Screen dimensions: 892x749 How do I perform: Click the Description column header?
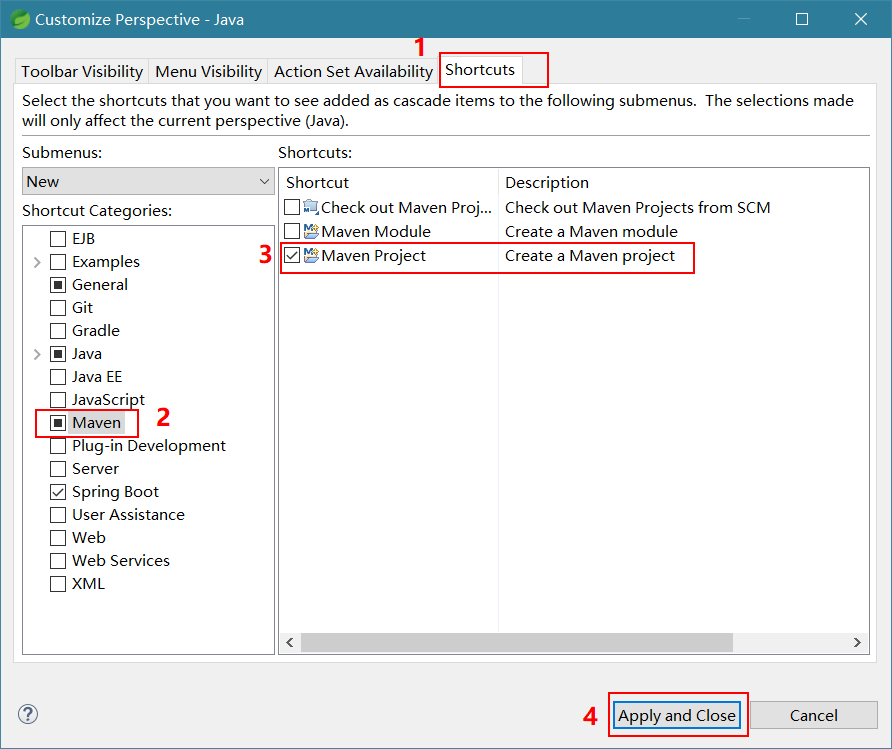click(684, 183)
